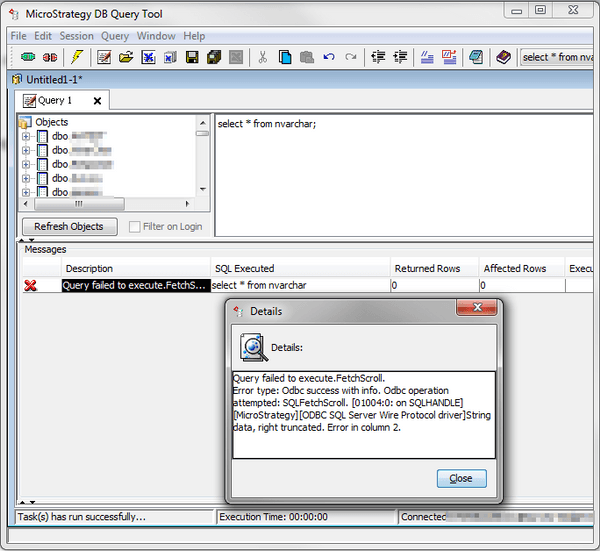Expand the third dbo table node
Viewport: 600px width, 551px height.
(x=26, y=165)
